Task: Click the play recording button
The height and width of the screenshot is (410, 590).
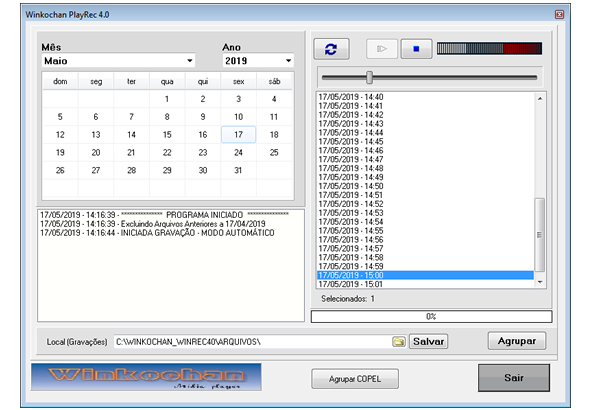Action: 382,49
